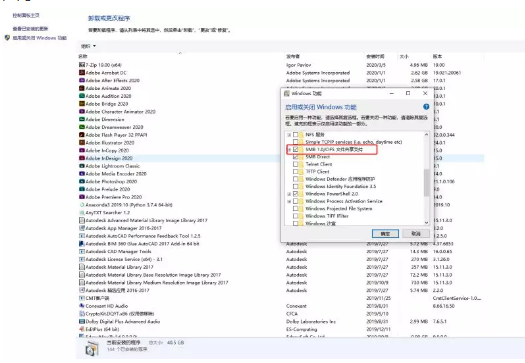Click the Adobe InDesign 2020 icon
525x363 pixels.
(82, 158)
